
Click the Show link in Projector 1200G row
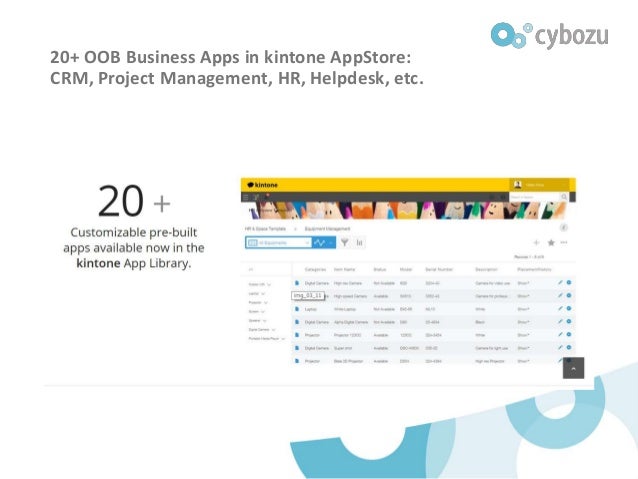523,335
